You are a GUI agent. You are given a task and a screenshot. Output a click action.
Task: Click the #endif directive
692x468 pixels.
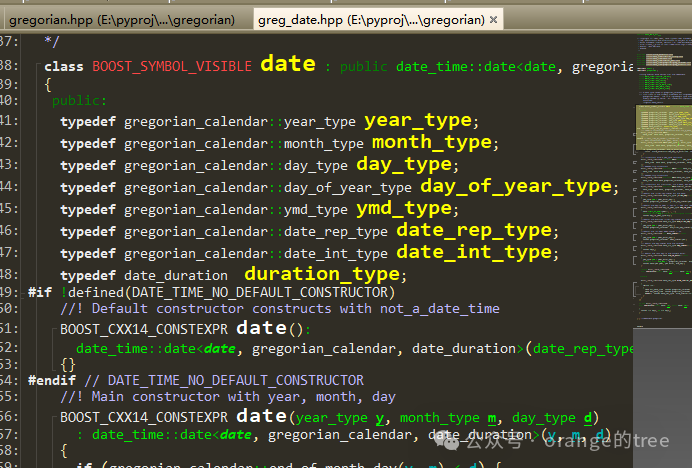pos(52,380)
